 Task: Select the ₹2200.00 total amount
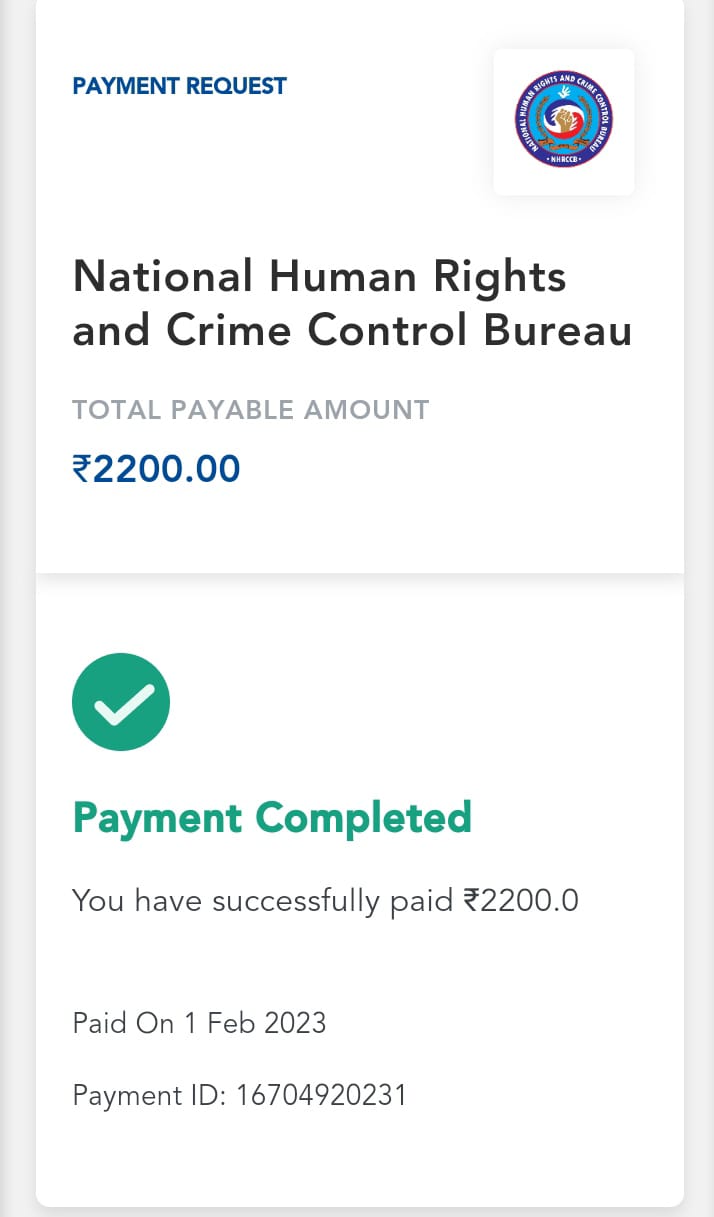(157, 468)
